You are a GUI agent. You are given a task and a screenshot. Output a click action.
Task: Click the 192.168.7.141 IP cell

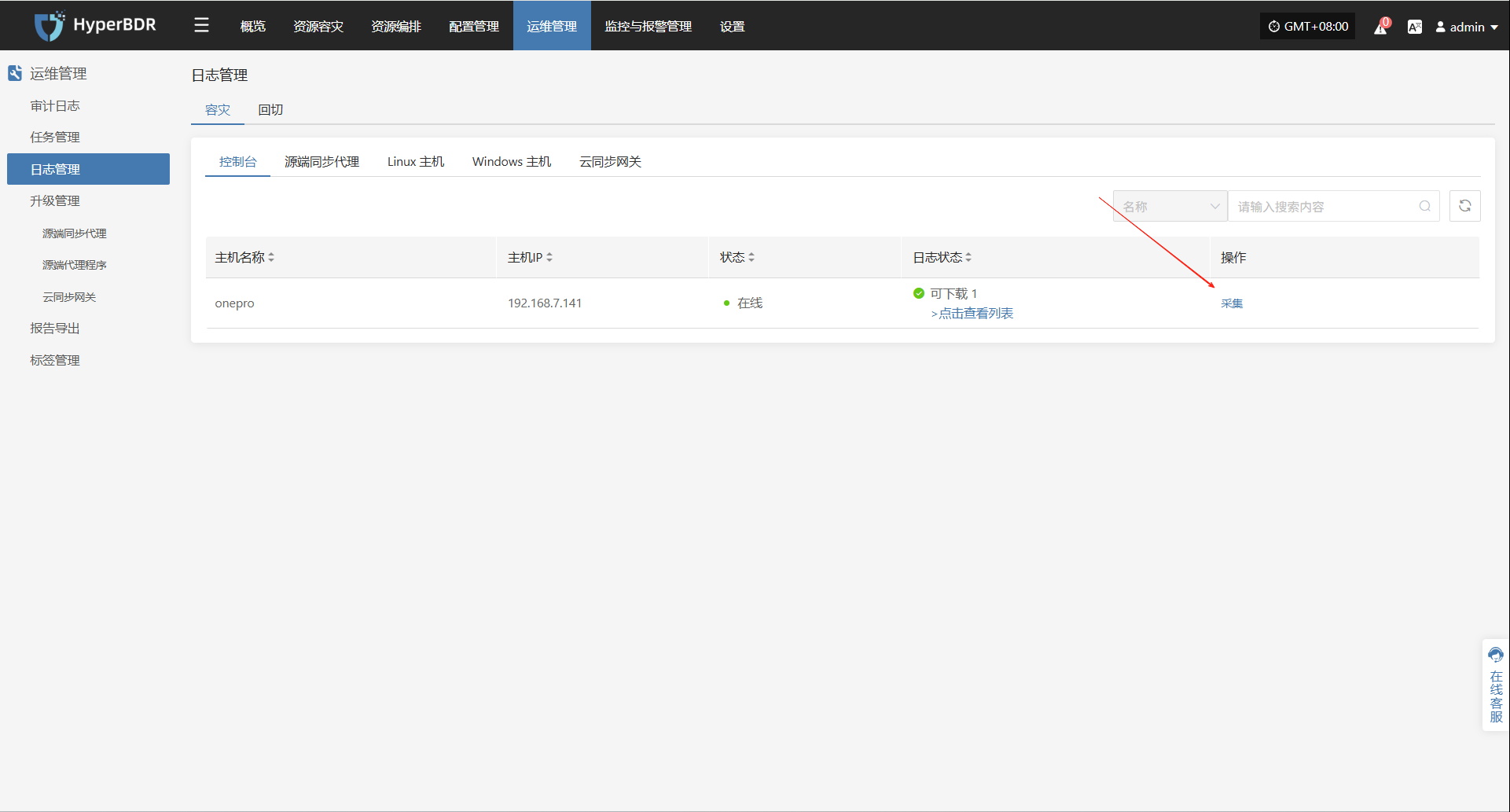tap(545, 303)
